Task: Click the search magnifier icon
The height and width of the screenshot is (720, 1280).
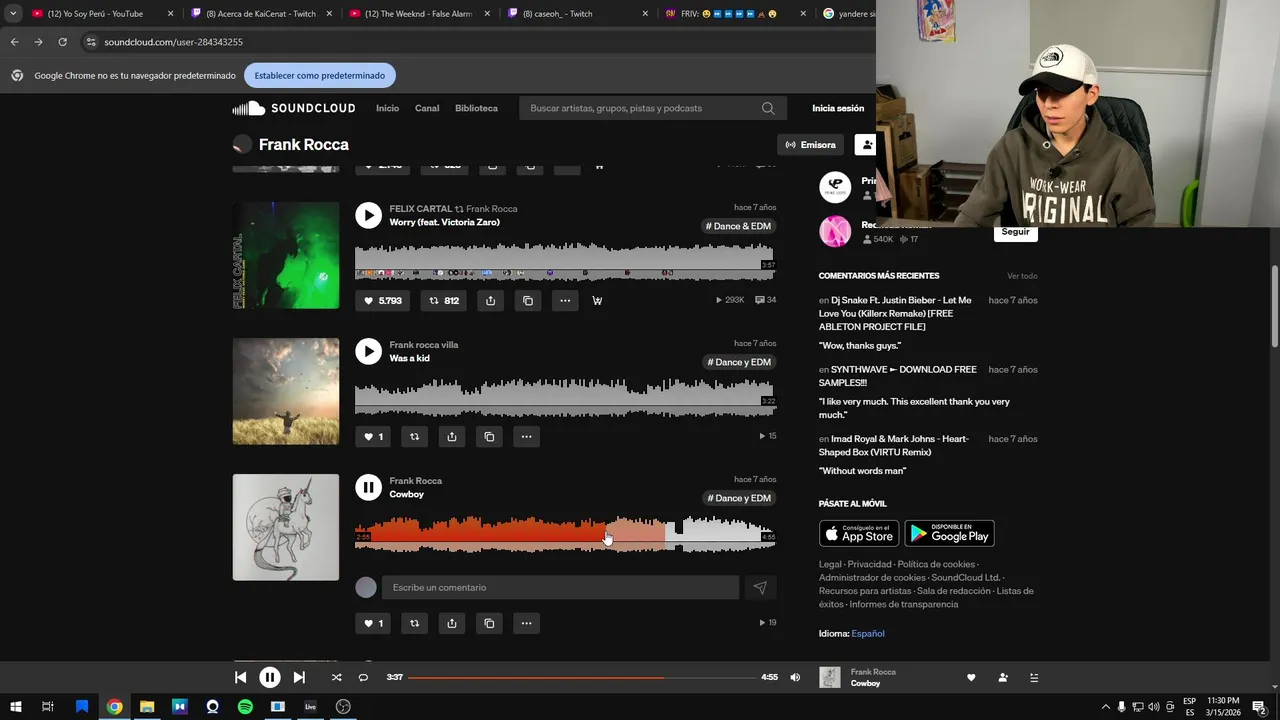Action: click(x=768, y=108)
